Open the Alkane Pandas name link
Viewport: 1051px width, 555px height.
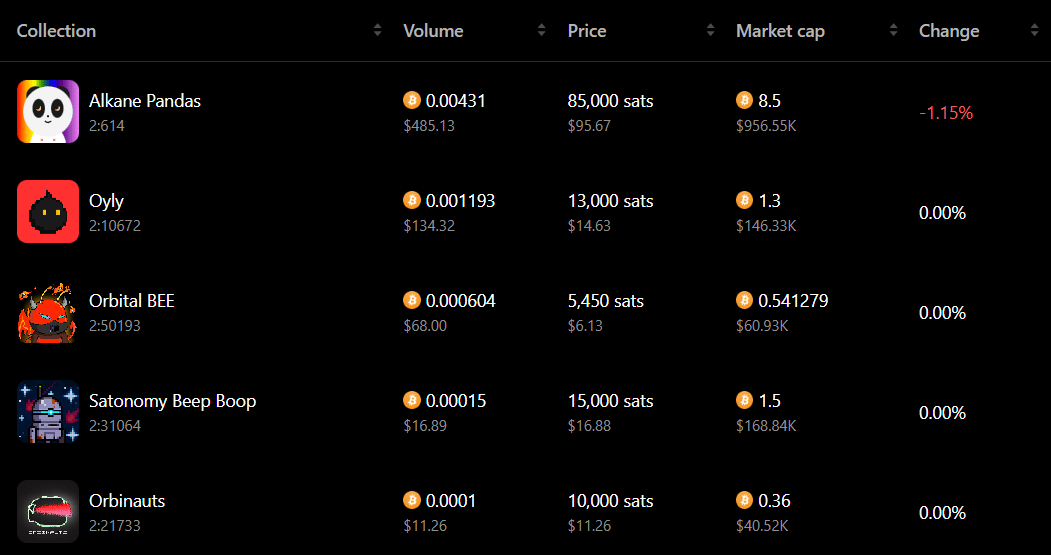pyautogui.click(x=145, y=101)
